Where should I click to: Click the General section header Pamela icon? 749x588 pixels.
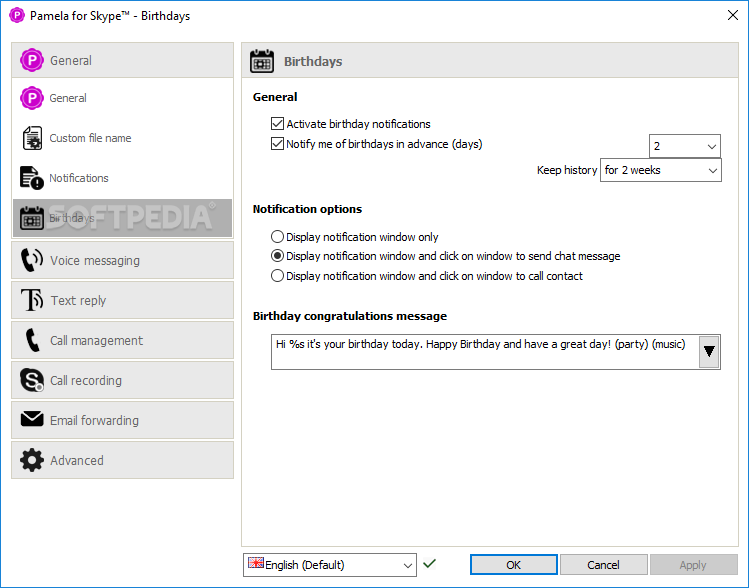(x=32, y=60)
